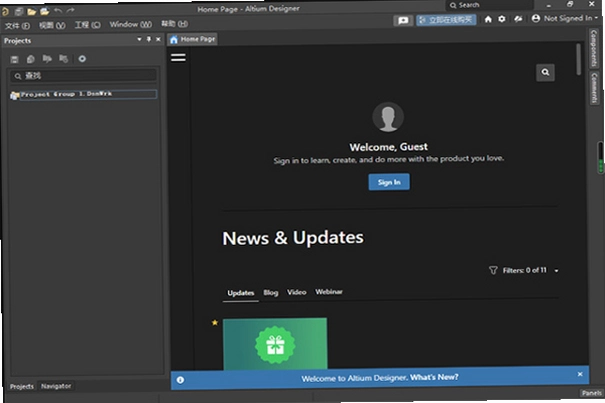Image resolution: width=605 pixels, height=403 pixels.
Task: Click the cloud connection status icon
Action: pos(518,19)
